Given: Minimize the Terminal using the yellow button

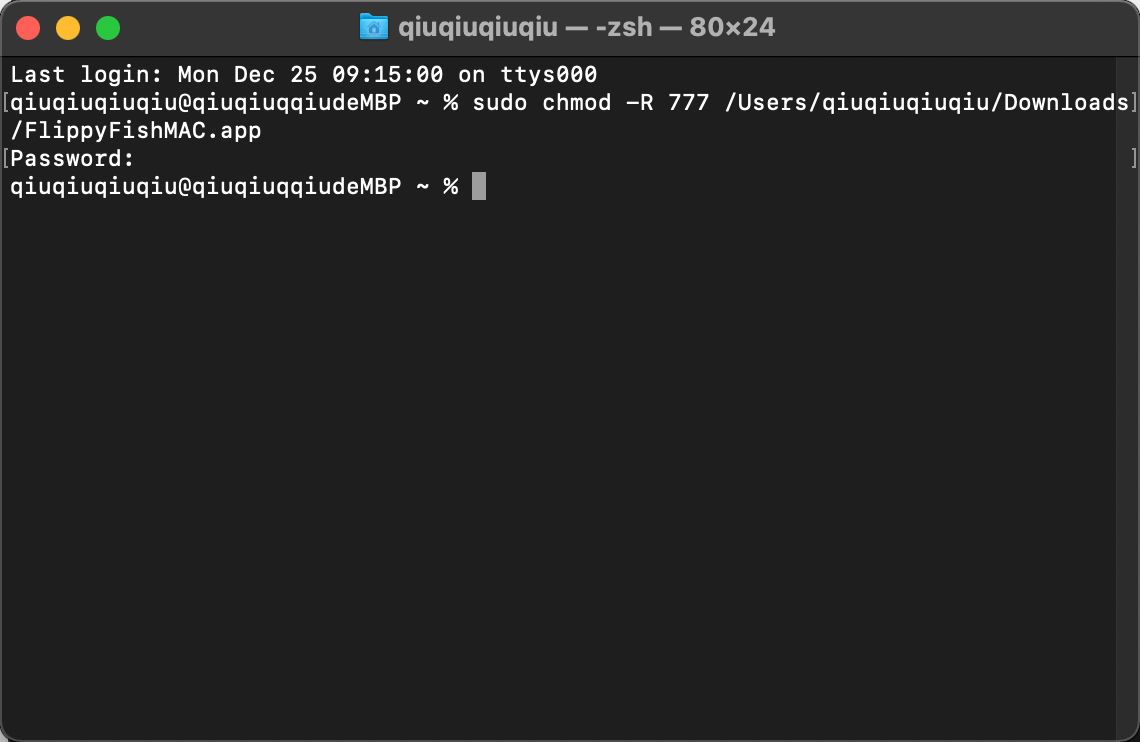Looking at the screenshot, I should tap(68, 28).
